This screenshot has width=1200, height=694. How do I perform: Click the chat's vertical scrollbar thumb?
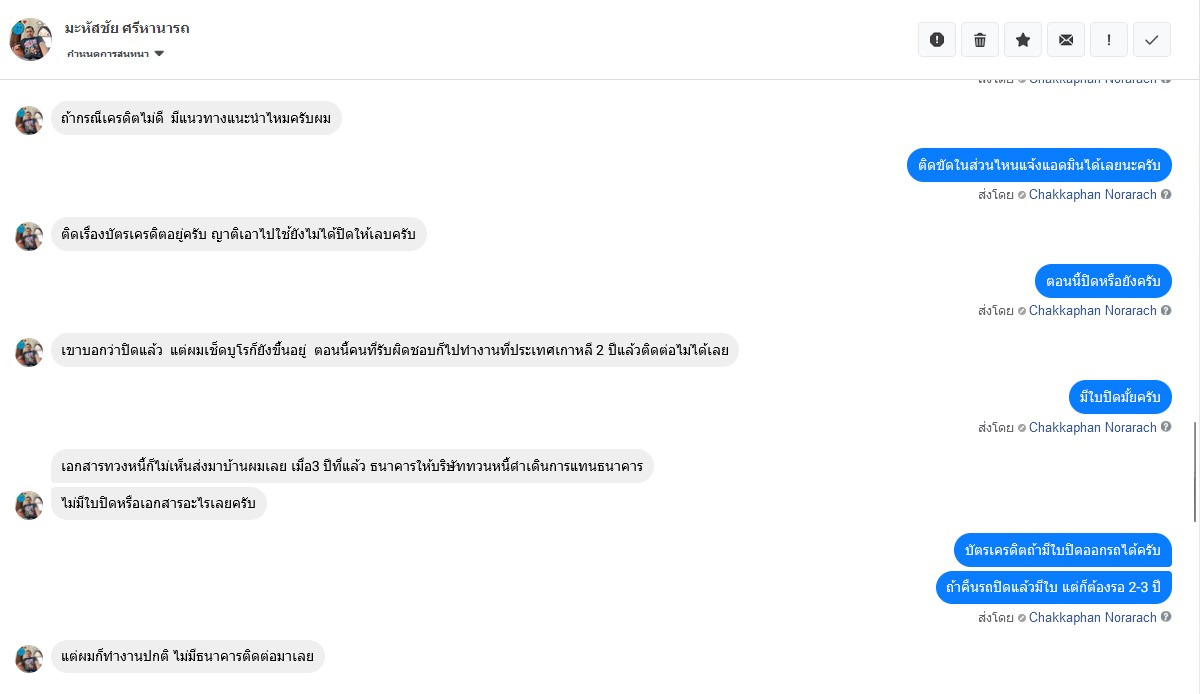click(x=1195, y=471)
